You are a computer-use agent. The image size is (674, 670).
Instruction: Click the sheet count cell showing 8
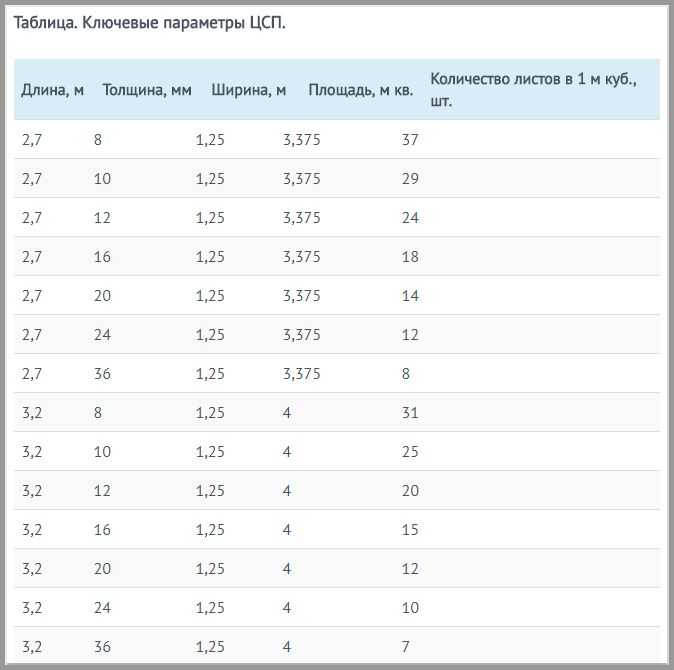[x=405, y=373]
